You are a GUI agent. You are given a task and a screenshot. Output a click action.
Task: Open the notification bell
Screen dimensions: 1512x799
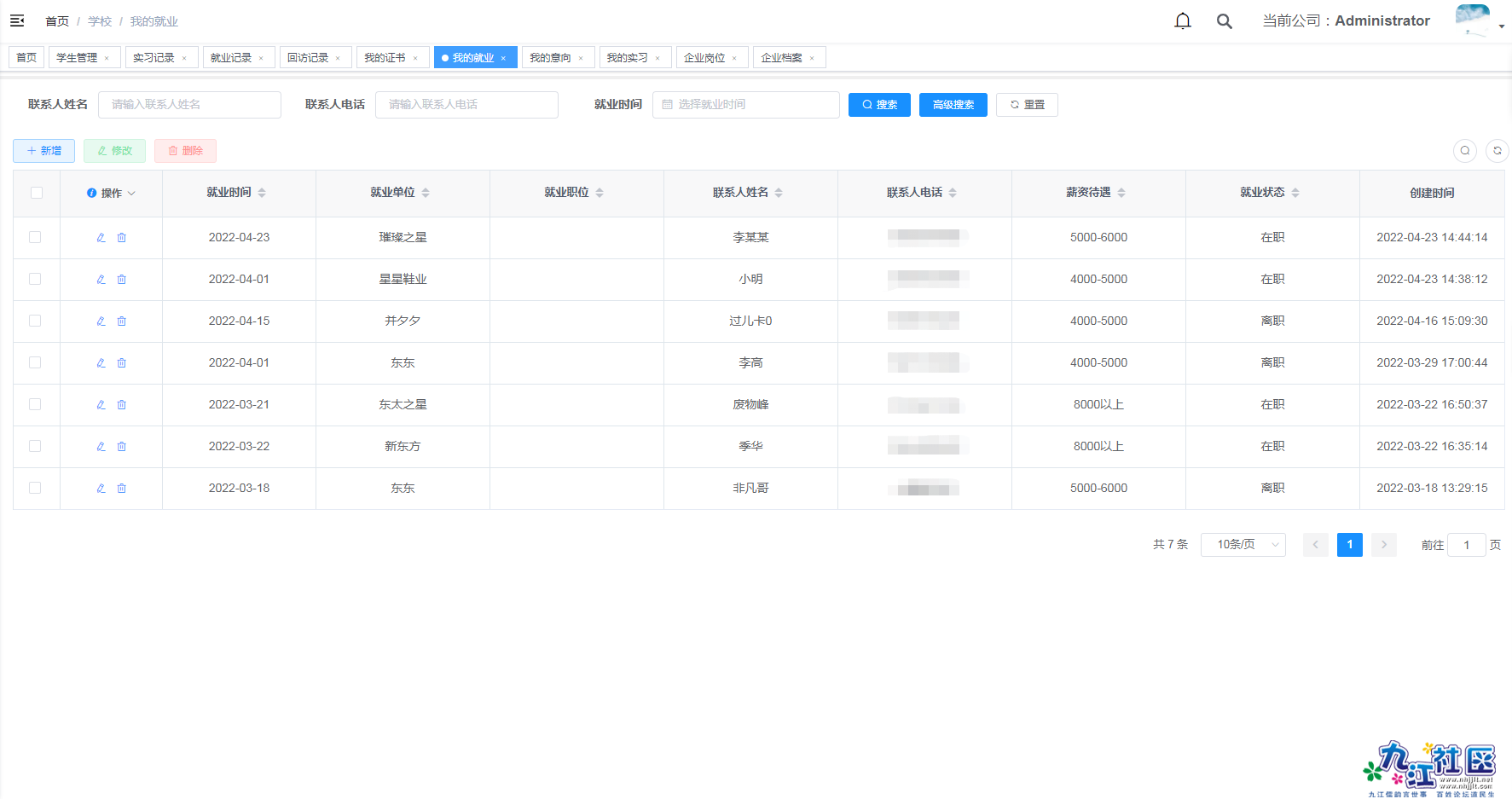pos(1183,20)
